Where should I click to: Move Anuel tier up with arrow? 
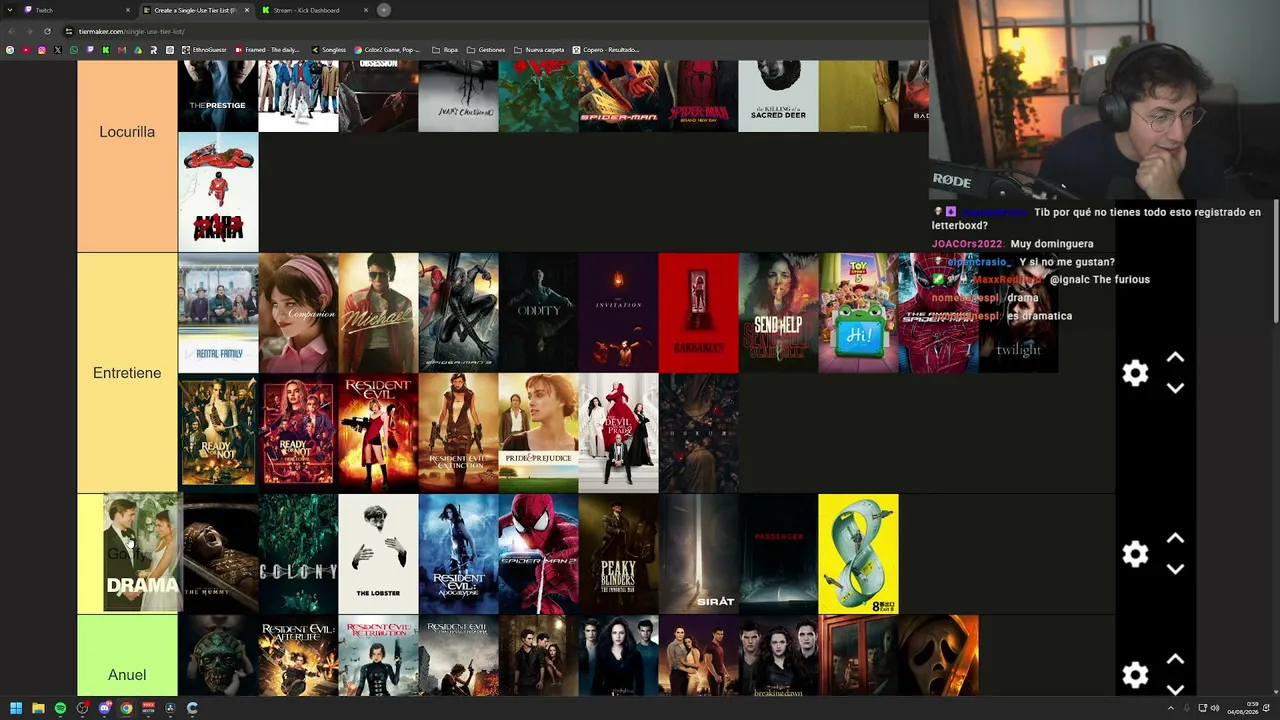pyautogui.click(x=1175, y=659)
